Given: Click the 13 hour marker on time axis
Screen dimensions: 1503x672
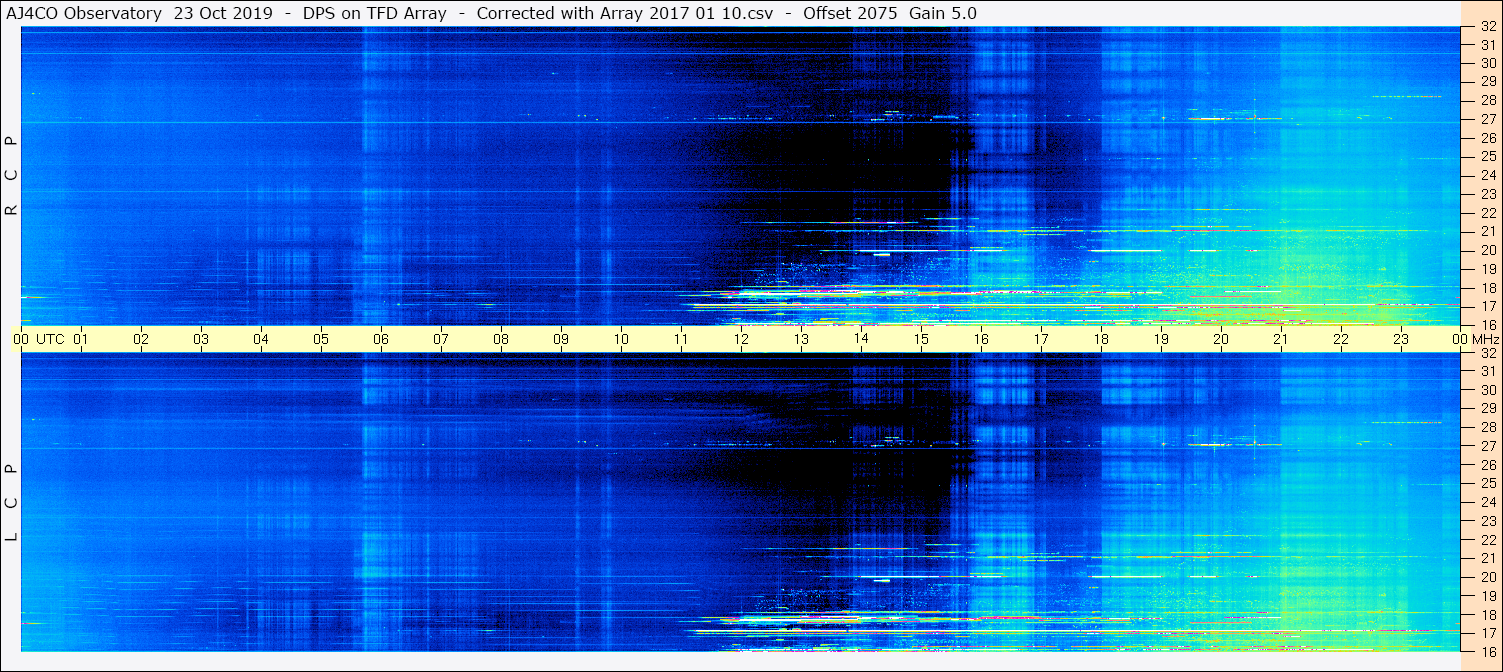Looking at the screenshot, I should click(x=801, y=339).
